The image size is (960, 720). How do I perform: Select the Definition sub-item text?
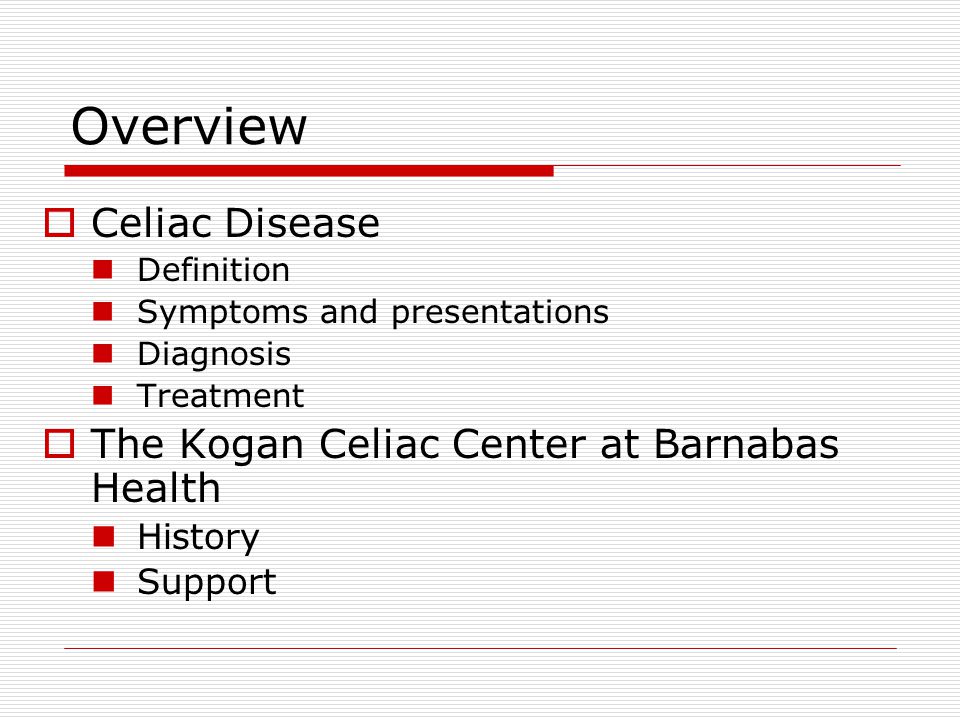[213, 270]
